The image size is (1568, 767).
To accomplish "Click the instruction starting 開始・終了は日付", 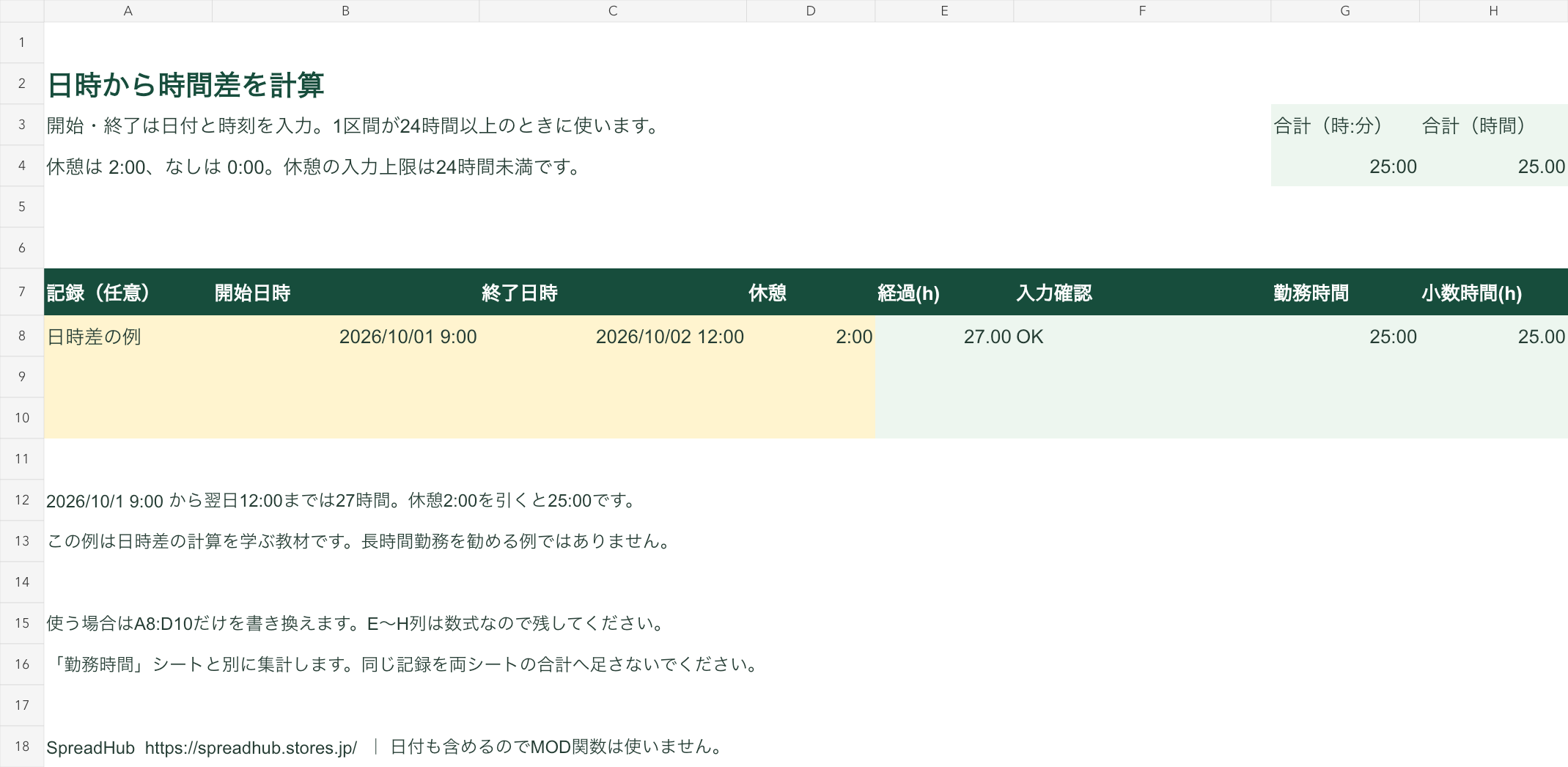I will pos(353,125).
